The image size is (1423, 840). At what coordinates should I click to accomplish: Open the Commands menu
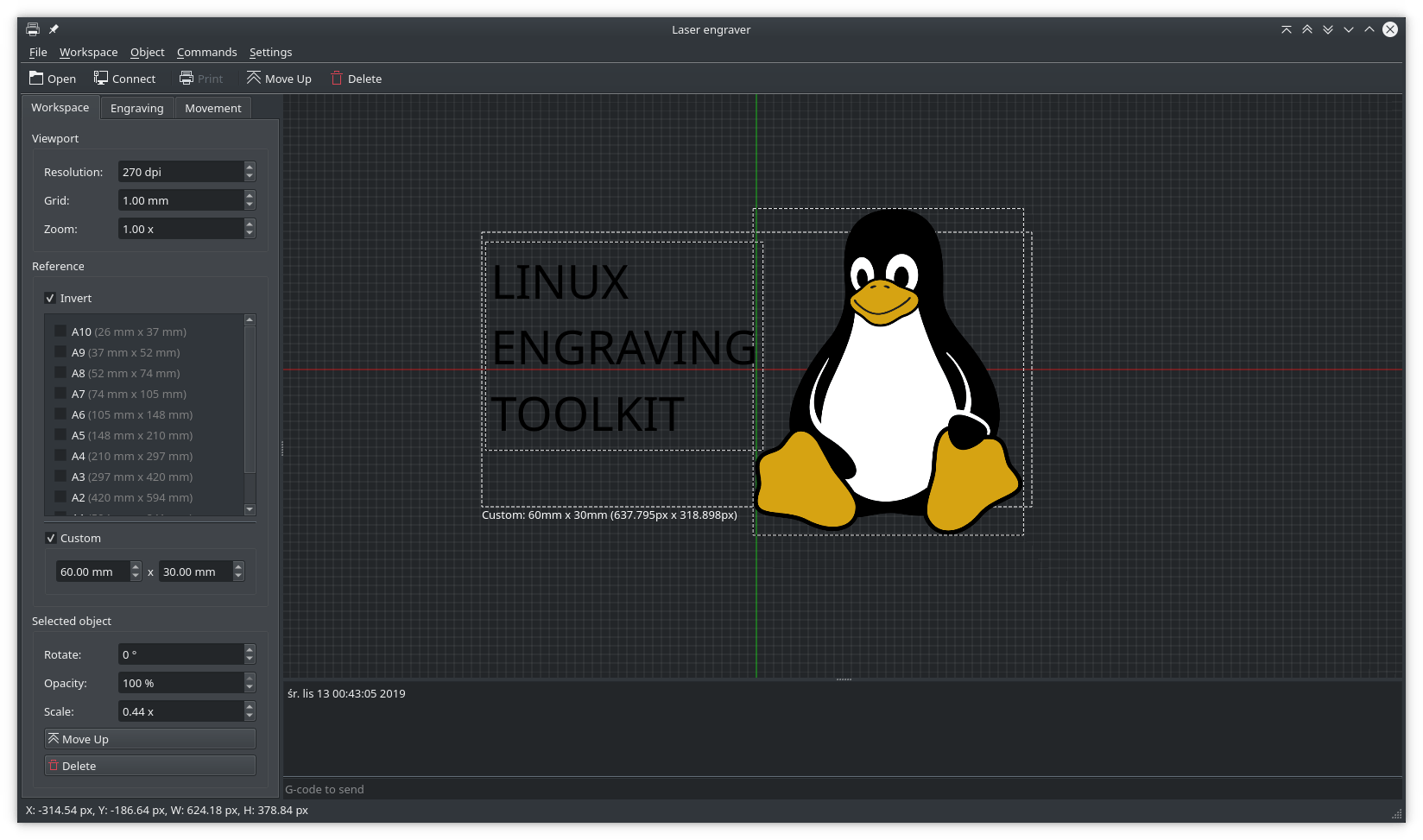tap(206, 53)
